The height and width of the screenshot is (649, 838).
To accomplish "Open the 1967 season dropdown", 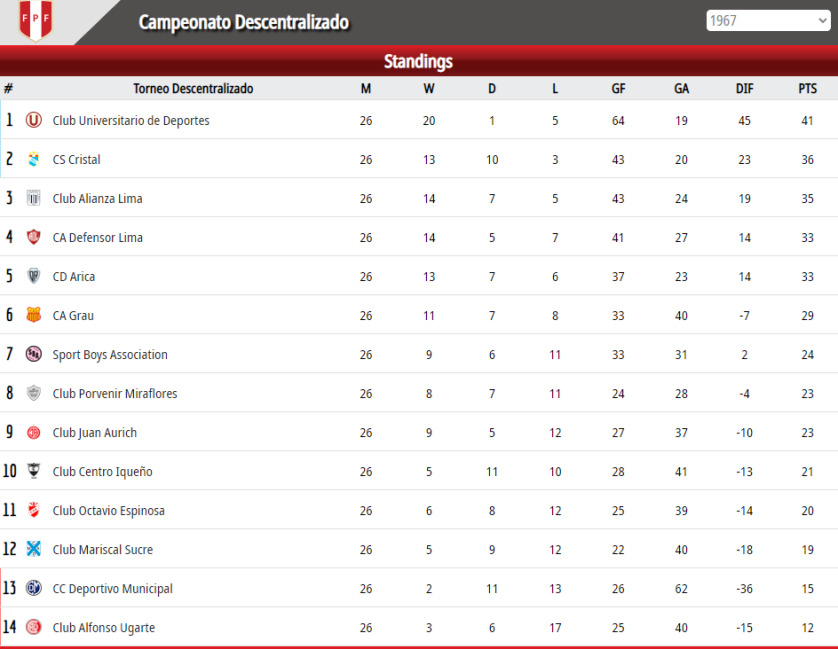I will coord(768,21).
